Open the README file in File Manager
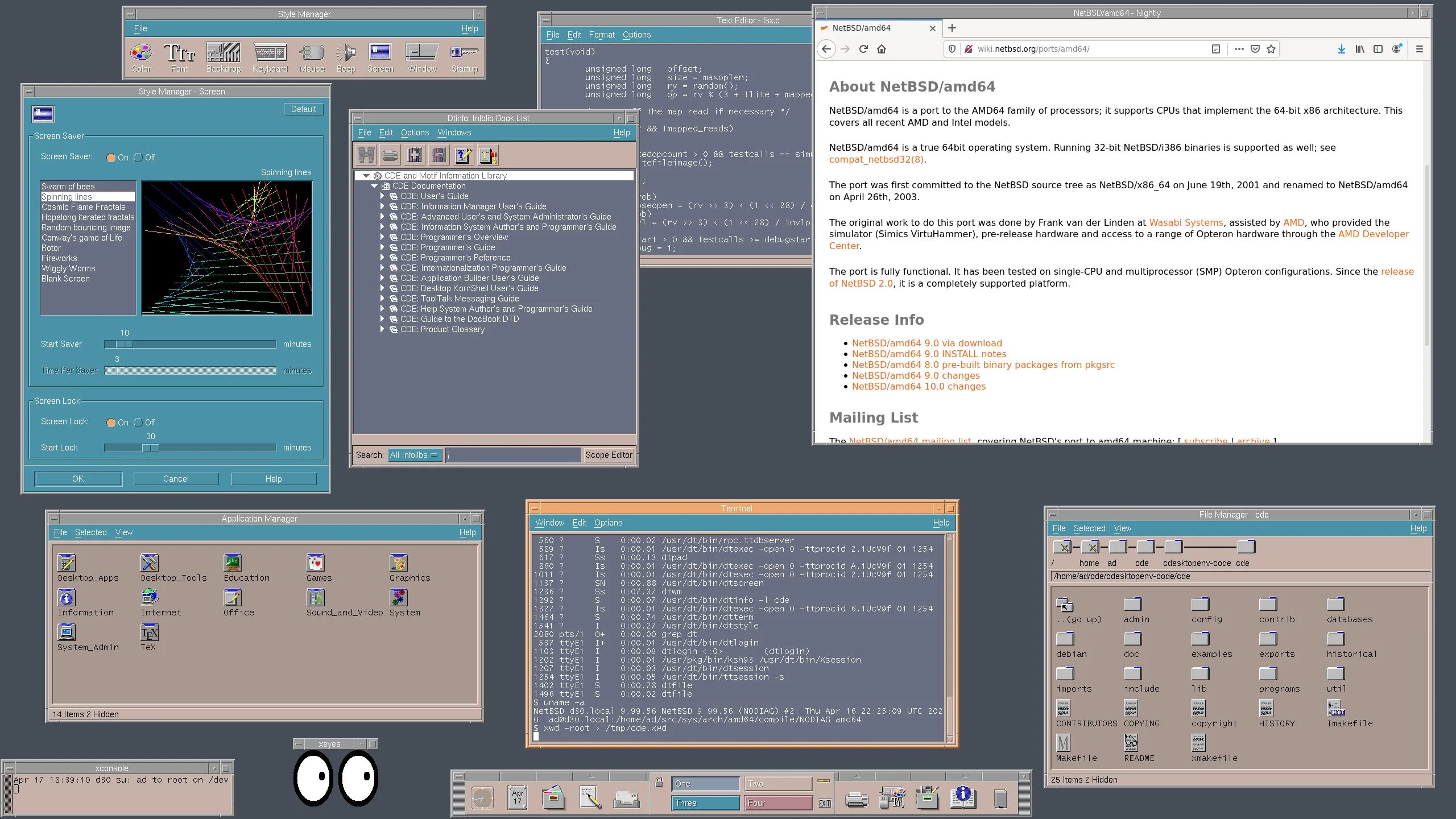 pos(1139,748)
